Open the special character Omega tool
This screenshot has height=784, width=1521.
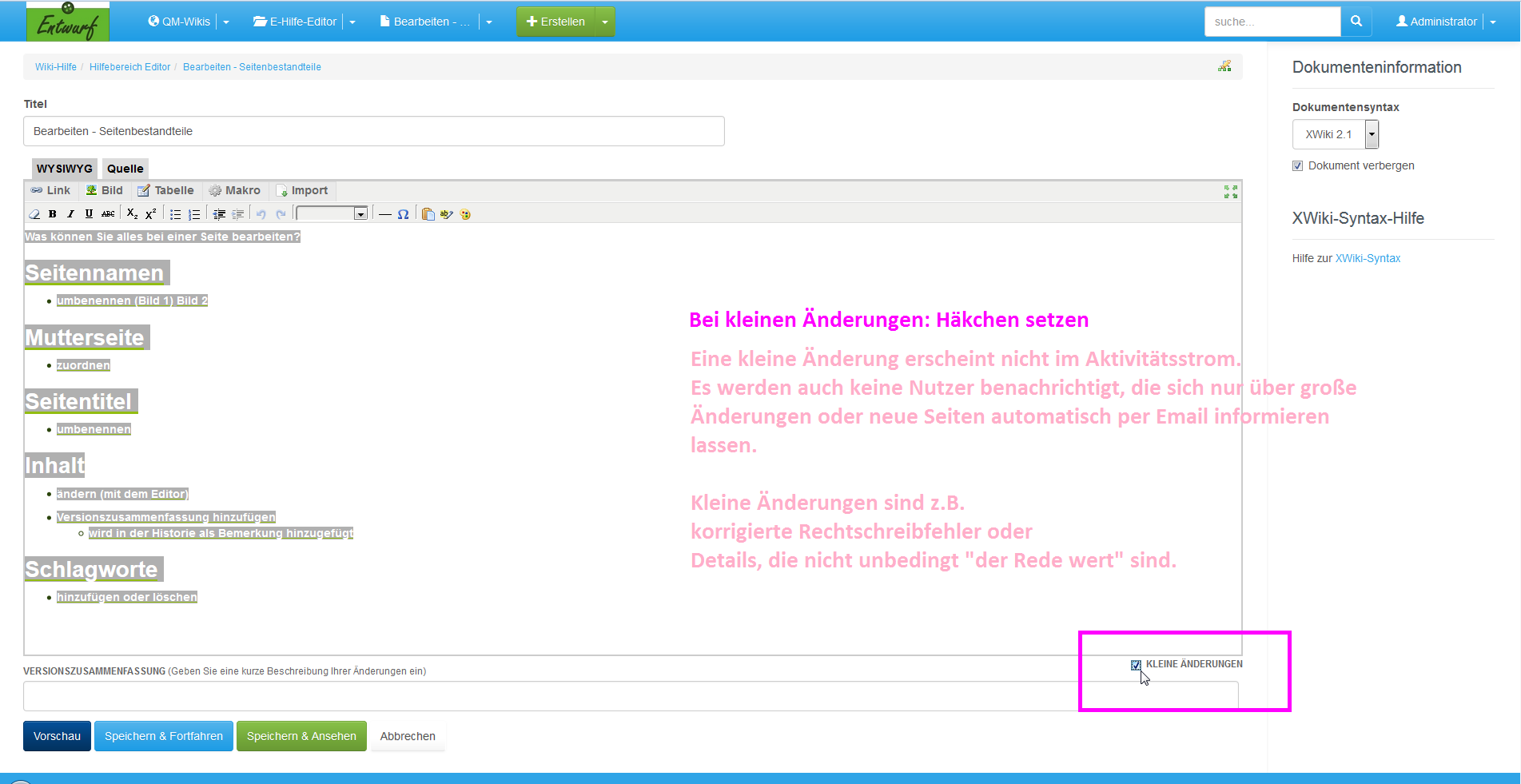point(403,214)
